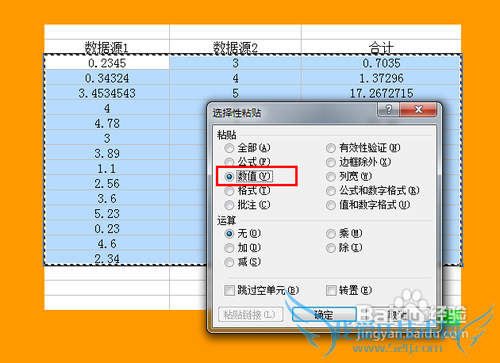Select cell containing 4.6
The height and width of the screenshot is (363, 500).
pyautogui.click(x=107, y=243)
